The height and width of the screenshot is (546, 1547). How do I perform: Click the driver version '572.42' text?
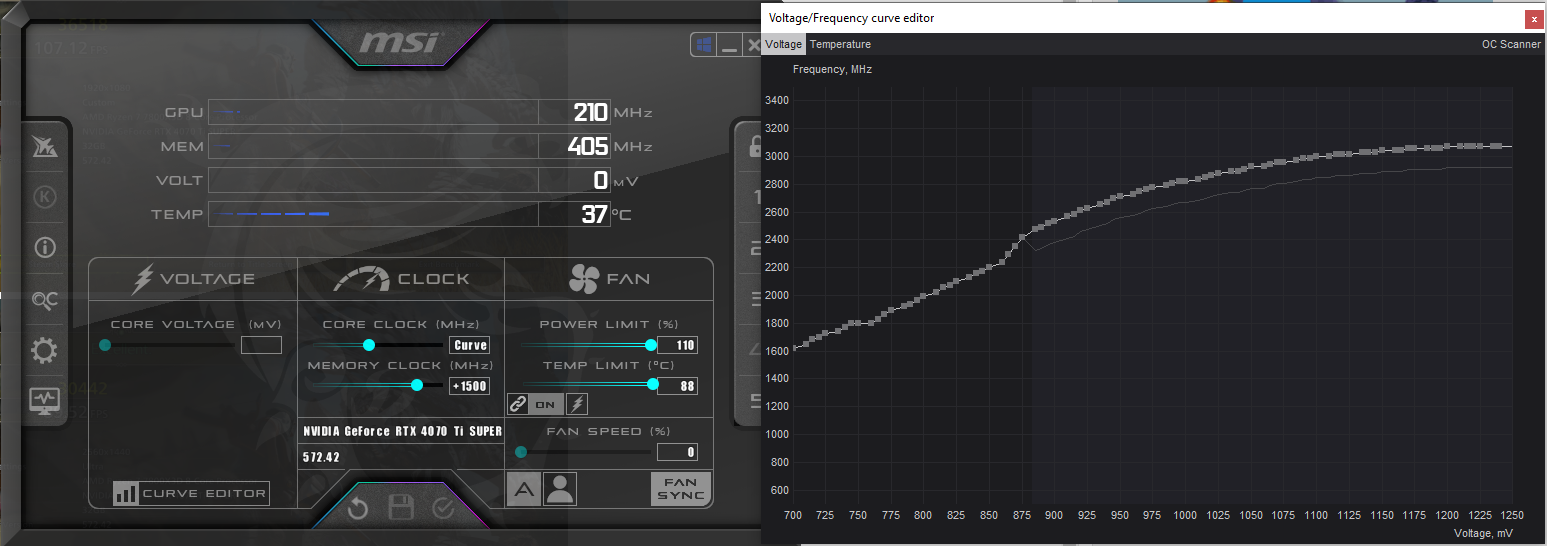pos(321,457)
